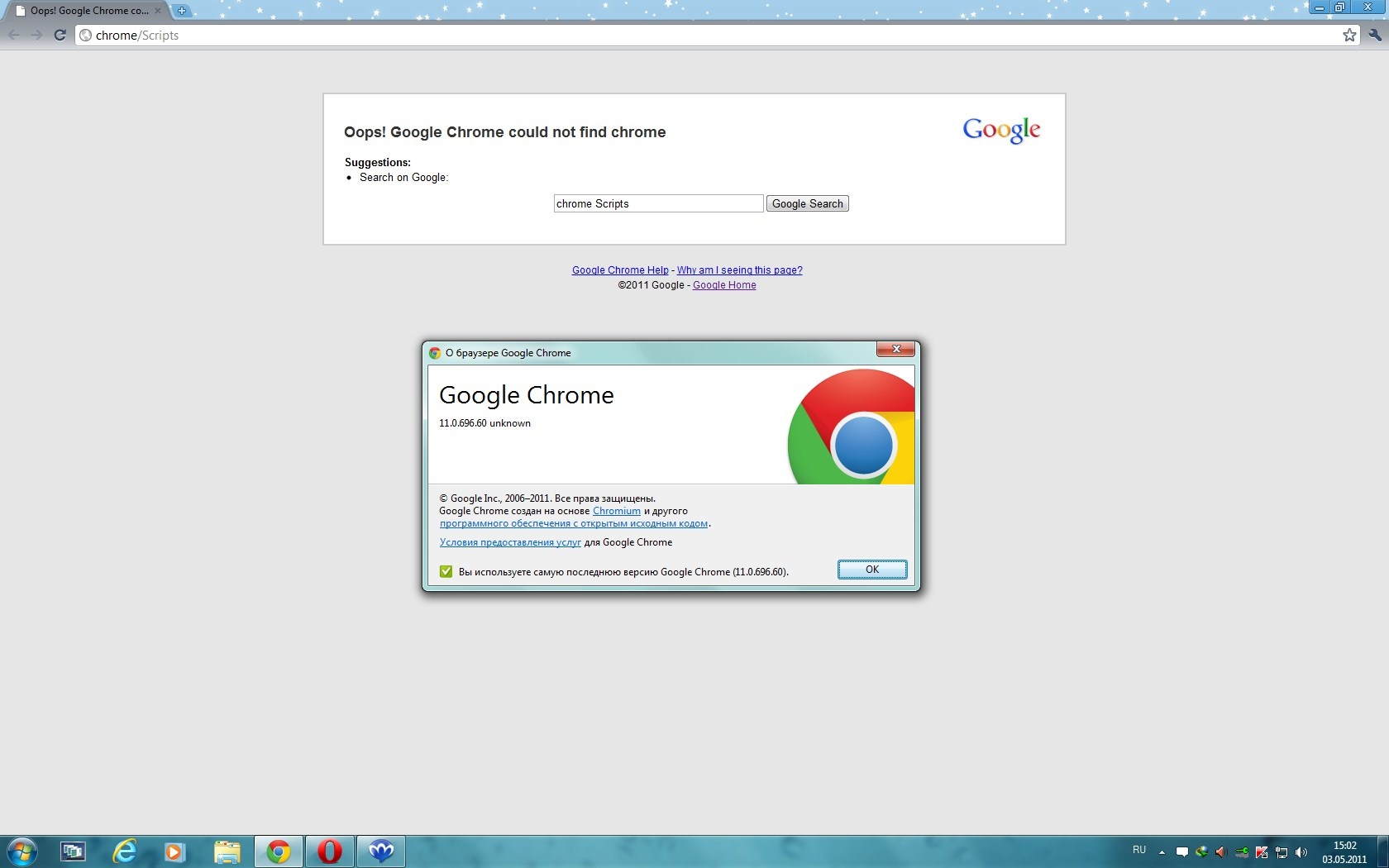Click the Show Desktop strip at taskbar end
This screenshot has height=868, width=1389.
pyautogui.click(x=1383, y=851)
